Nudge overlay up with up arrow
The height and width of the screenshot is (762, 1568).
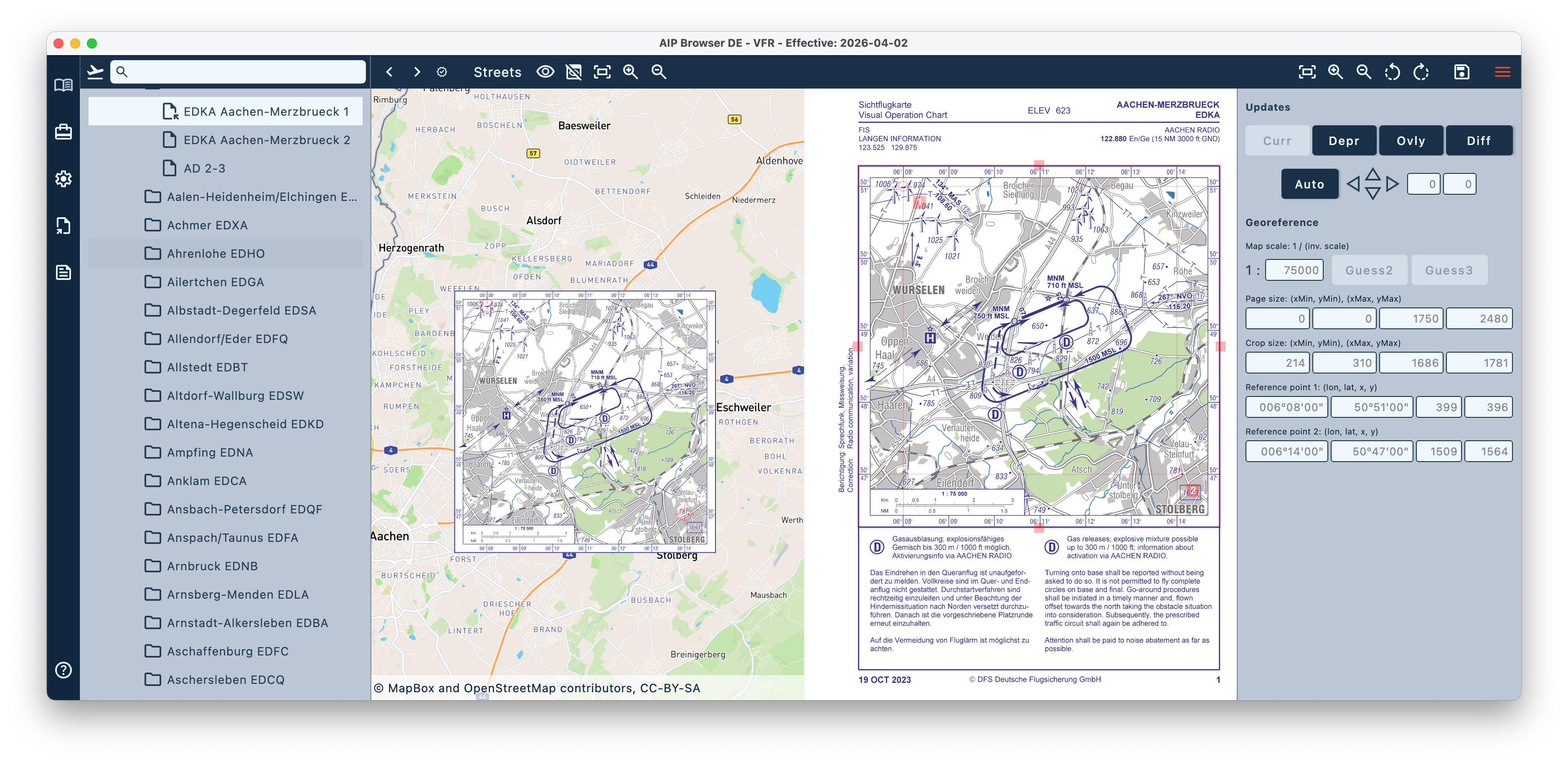pyautogui.click(x=1373, y=175)
